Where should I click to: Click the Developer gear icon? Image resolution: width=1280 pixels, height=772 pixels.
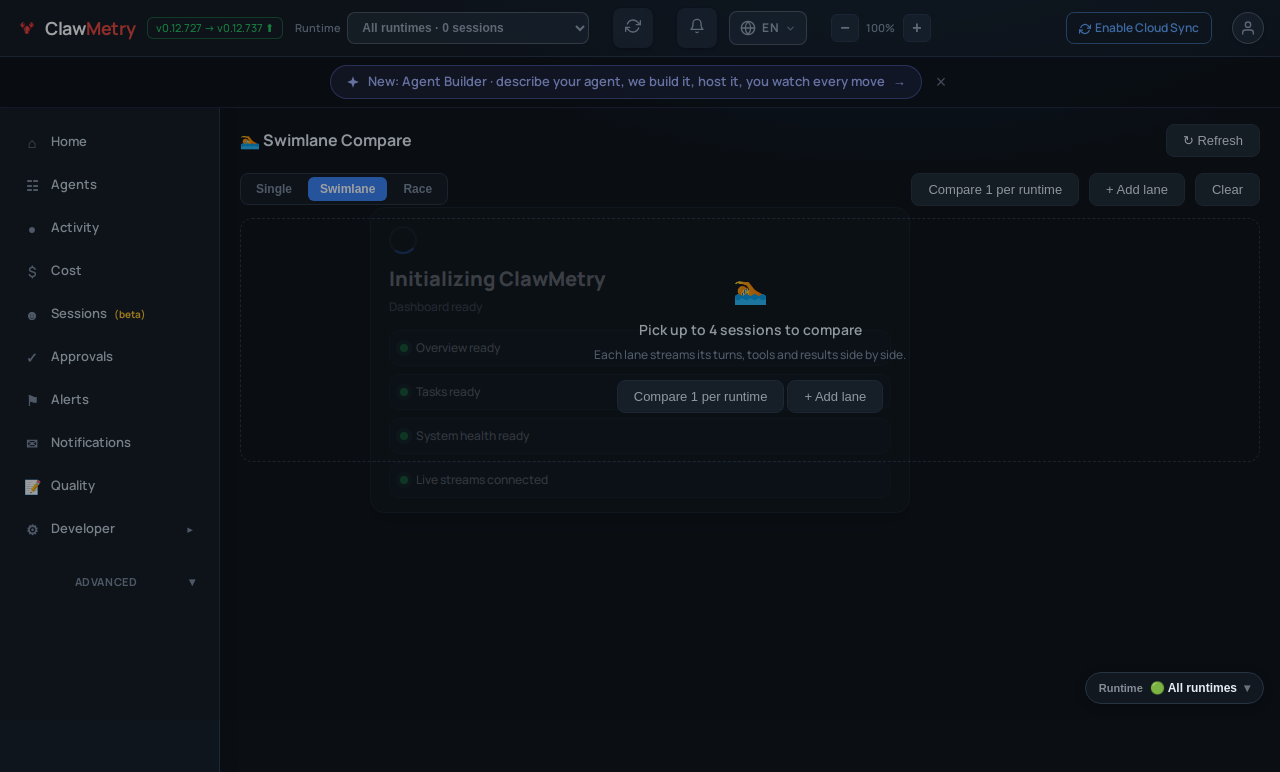(32, 530)
